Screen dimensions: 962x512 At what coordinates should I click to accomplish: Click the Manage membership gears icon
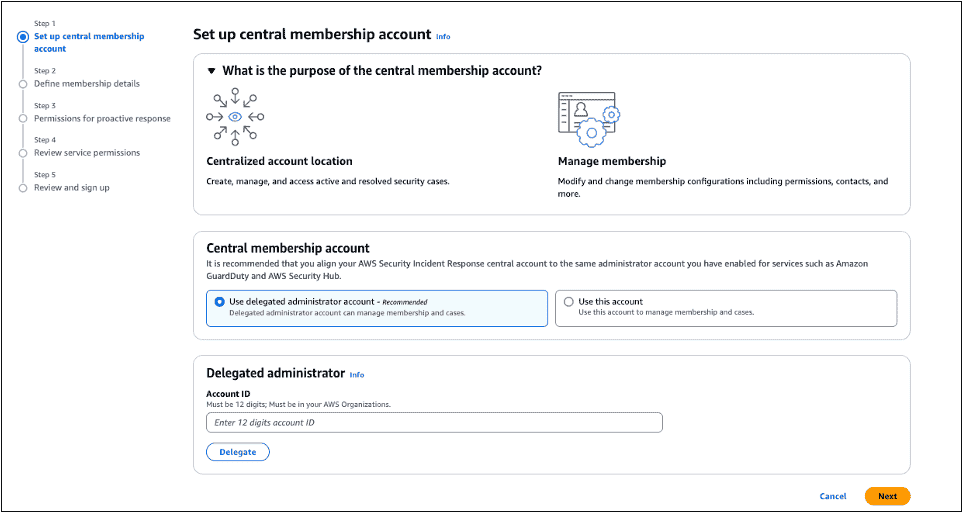[x=589, y=118]
